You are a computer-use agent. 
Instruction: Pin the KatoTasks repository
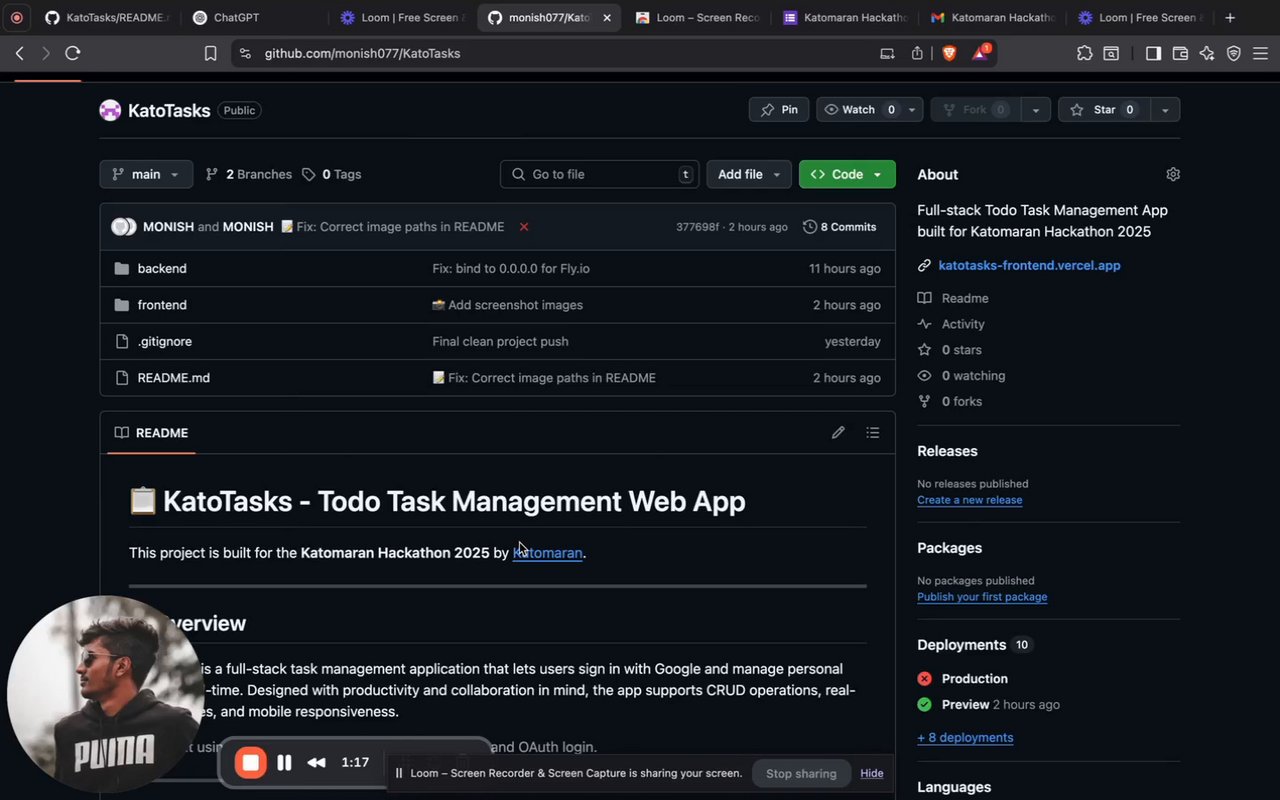tap(779, 110)
